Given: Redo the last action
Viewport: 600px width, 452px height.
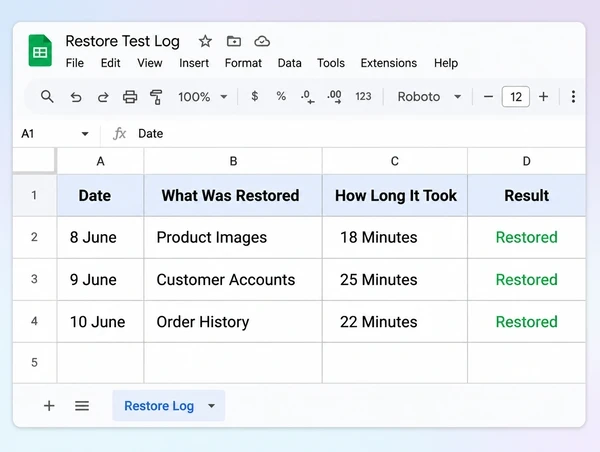Looking at the screenshot, I should tap(103, 97).
